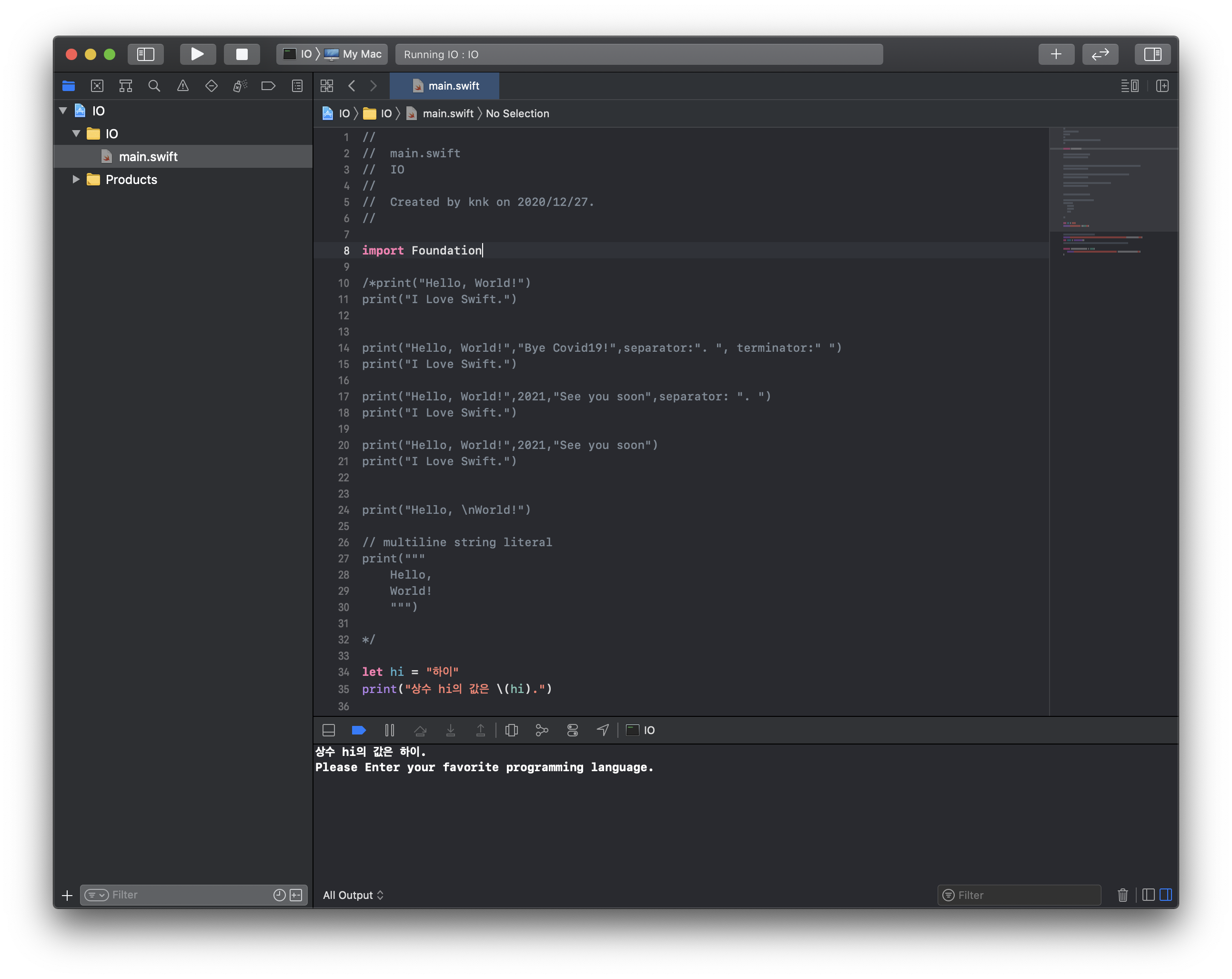Open the related items grid menu
The image size is (1232, 979).
327,86
